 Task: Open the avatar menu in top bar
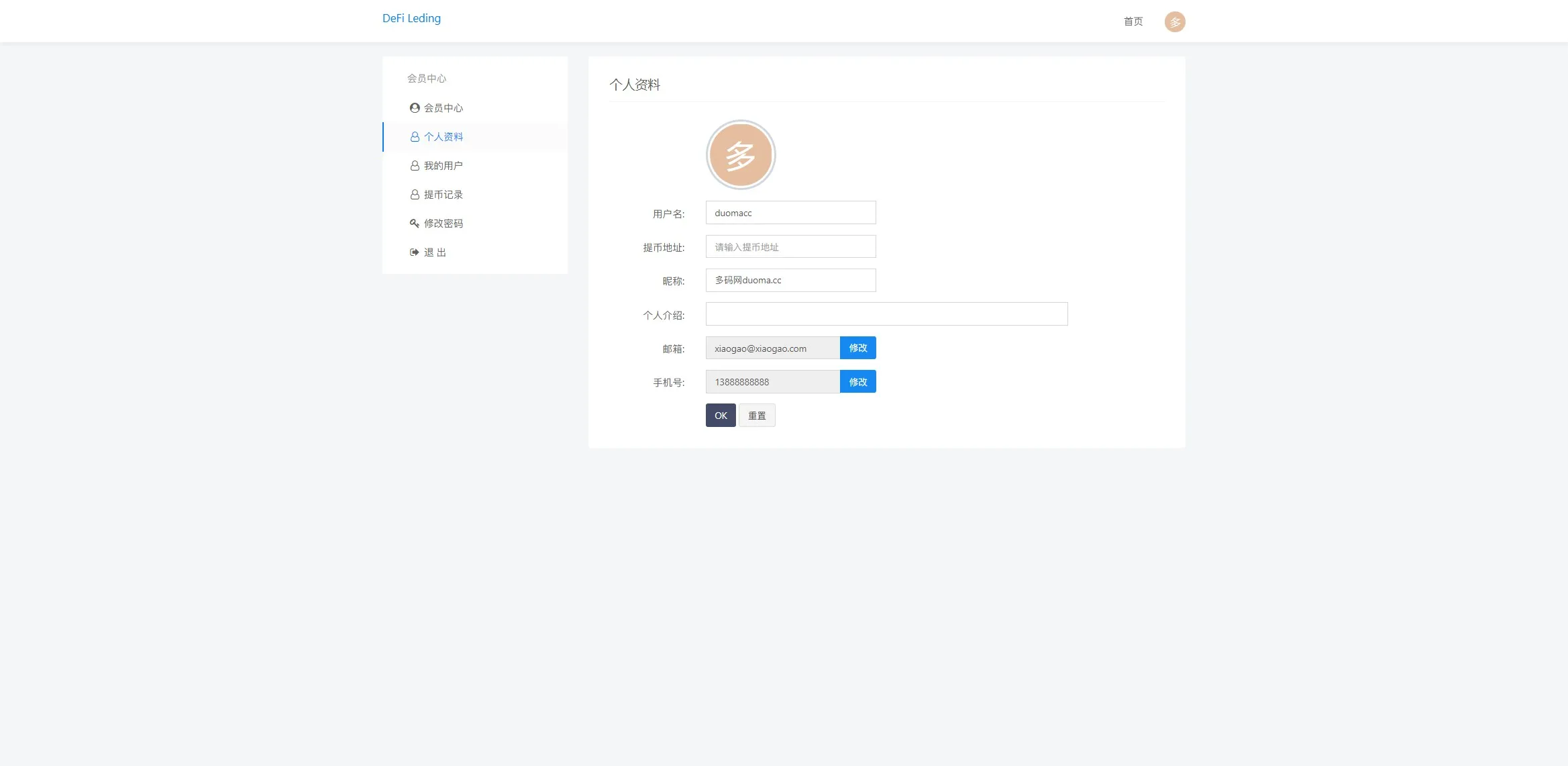[x=1174, y=21]
